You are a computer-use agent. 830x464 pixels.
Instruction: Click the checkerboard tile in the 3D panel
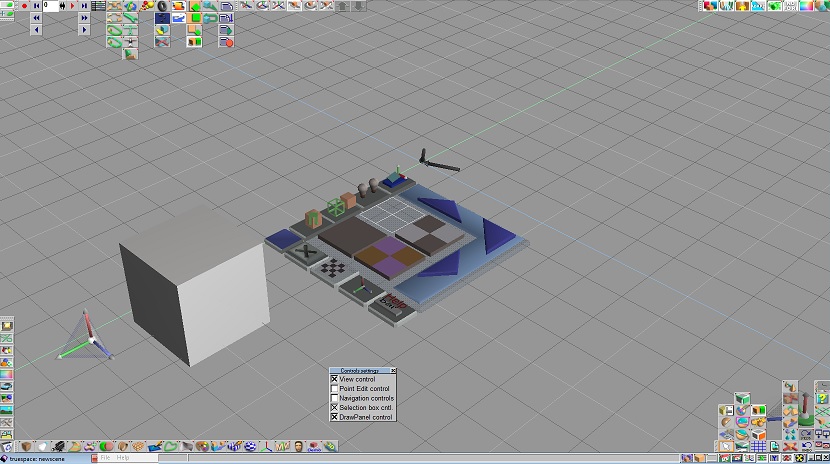click(333, 269)
